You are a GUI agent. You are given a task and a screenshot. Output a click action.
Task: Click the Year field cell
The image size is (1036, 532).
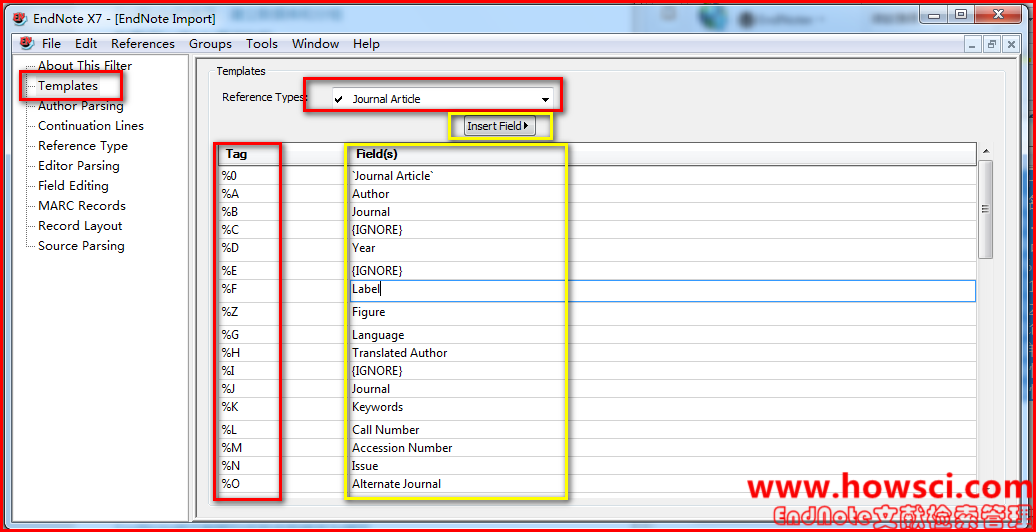[663, 248]
